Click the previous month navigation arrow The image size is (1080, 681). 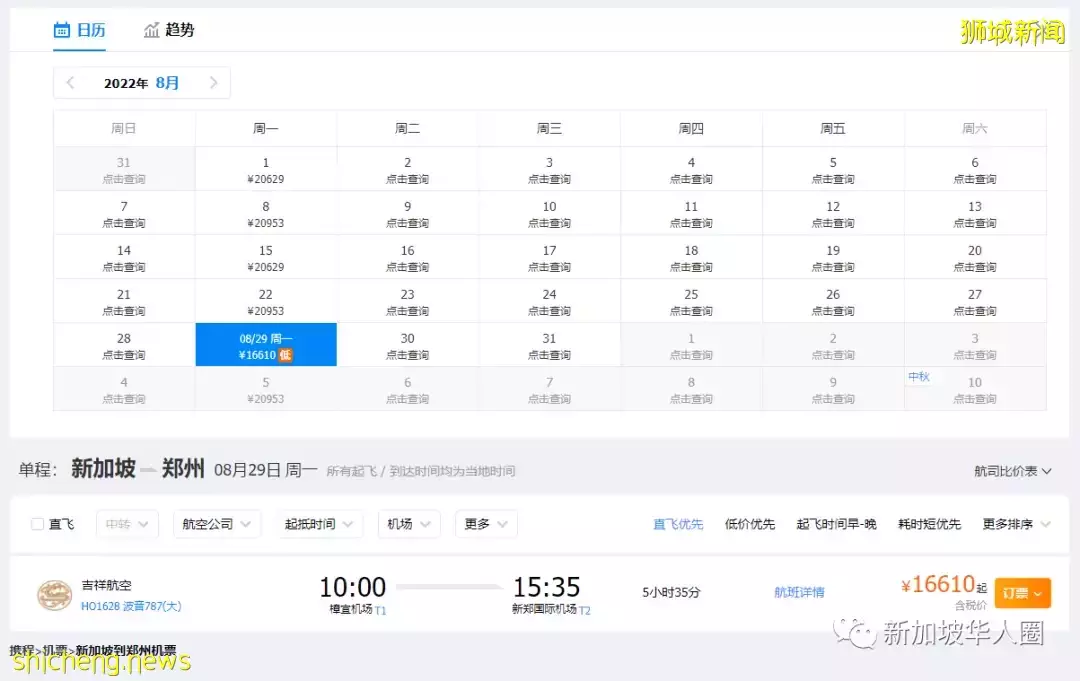(x=70, y=83)
